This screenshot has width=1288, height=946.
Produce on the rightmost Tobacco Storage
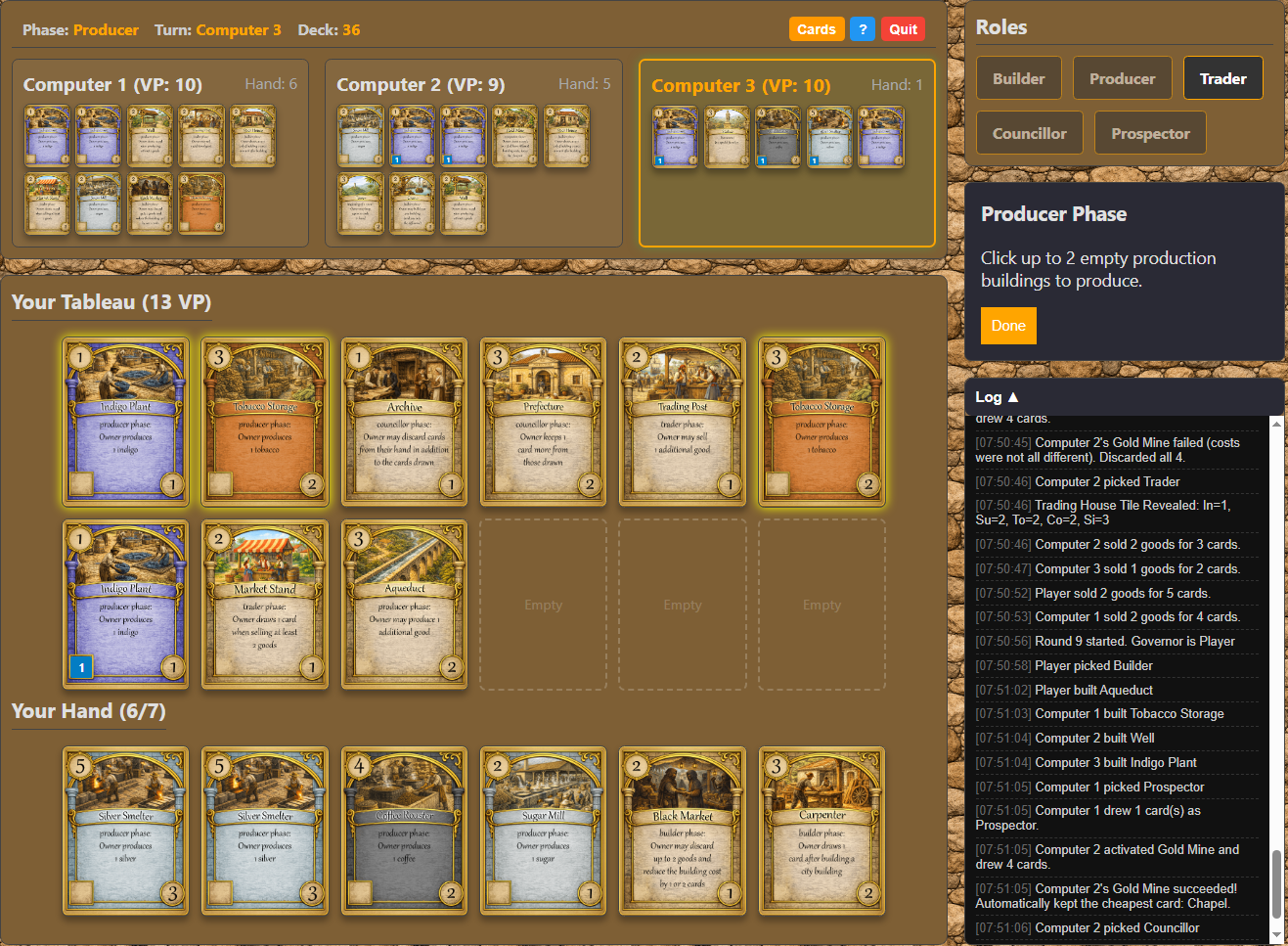[x=822, y=422]
